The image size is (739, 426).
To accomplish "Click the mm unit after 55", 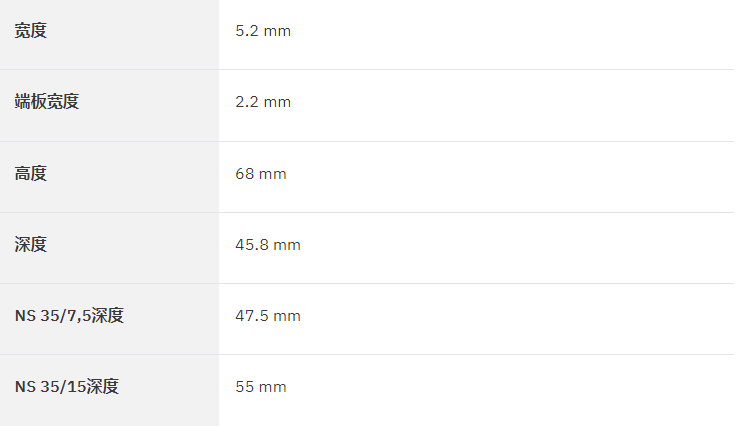I will click(x=273, y=387).
